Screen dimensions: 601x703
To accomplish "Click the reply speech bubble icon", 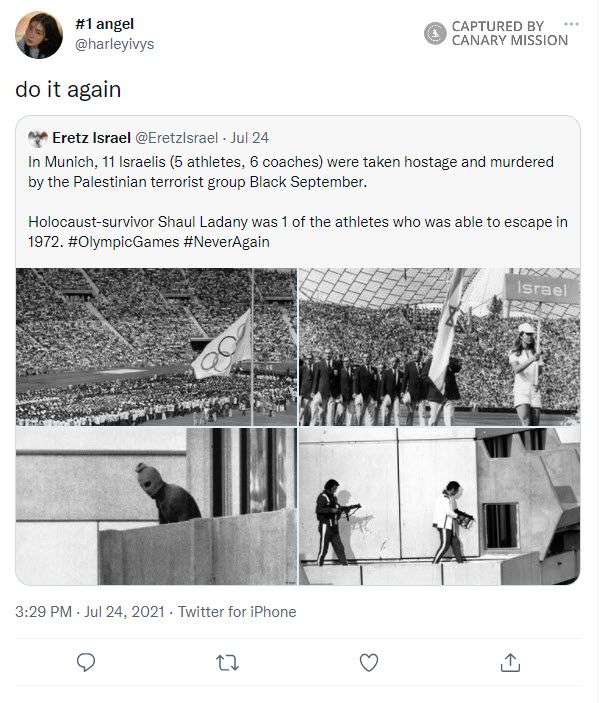I will click(86, 662).
